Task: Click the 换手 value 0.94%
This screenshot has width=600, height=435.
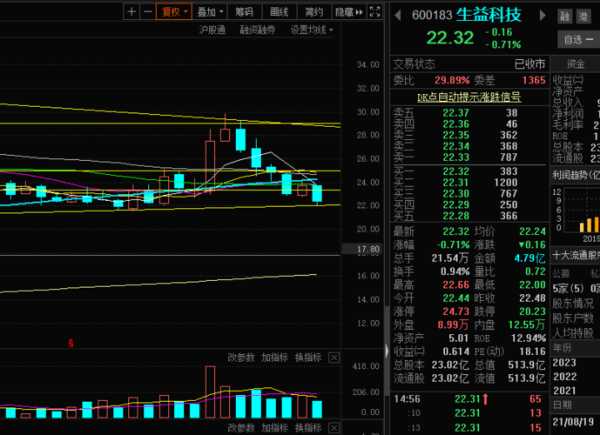Action: click(455, 272)
